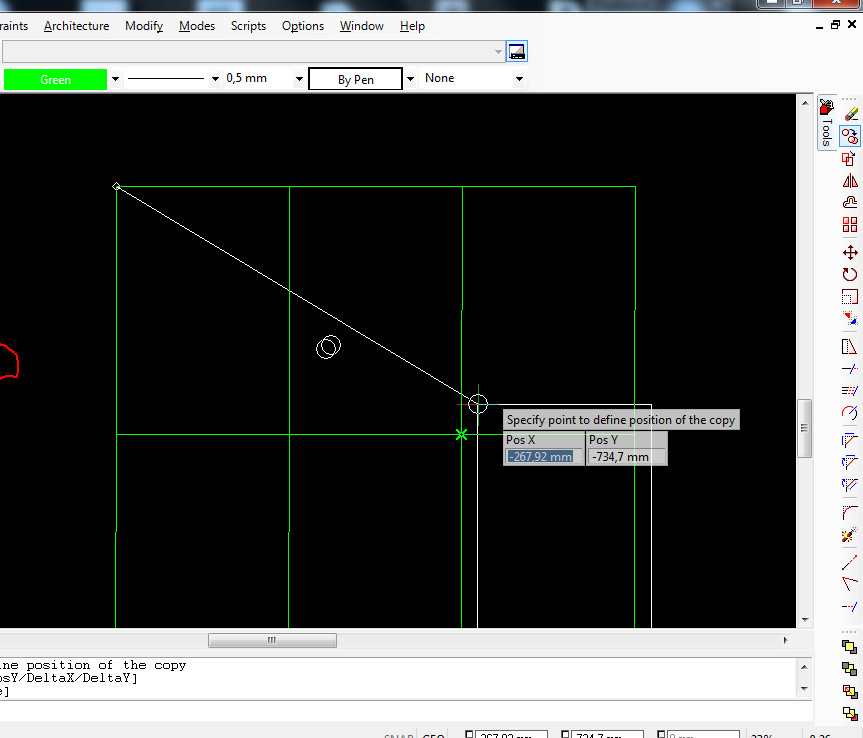863x738 pixels.
Task: Select the active Copy tool icon
Action: 850,136
